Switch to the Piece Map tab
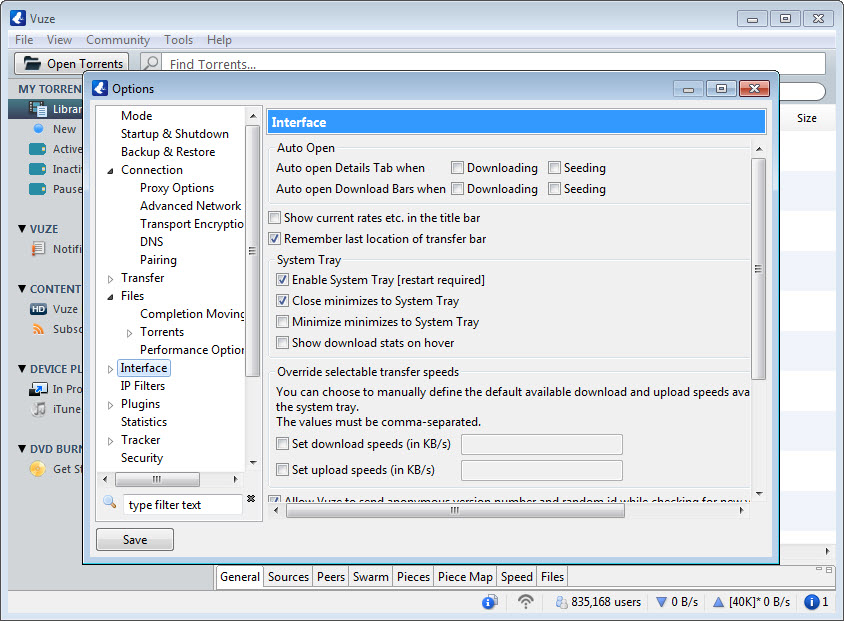The image size is (844, 621). (x=465, y=577)
